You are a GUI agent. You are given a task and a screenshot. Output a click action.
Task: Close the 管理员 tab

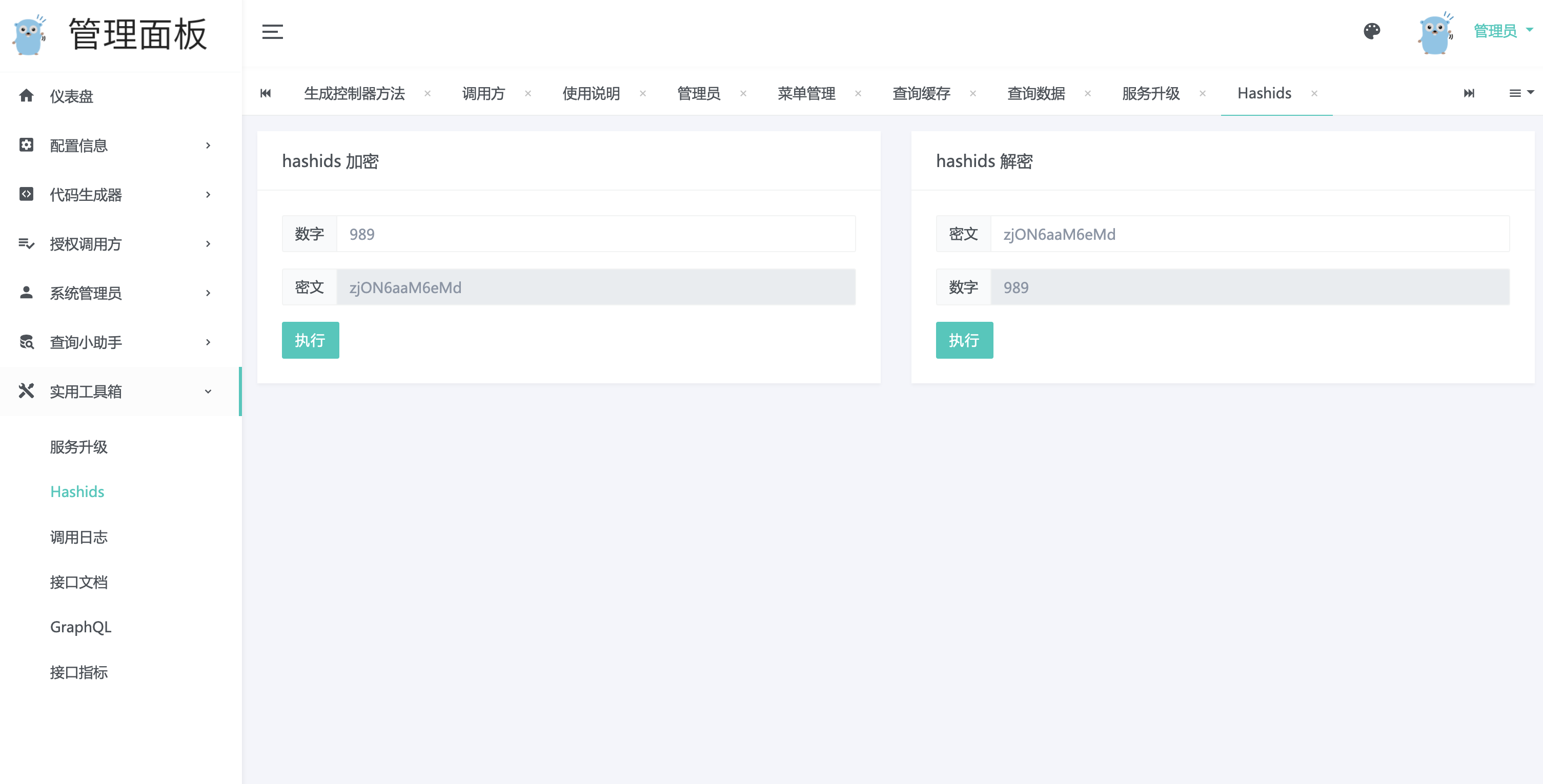743,93
